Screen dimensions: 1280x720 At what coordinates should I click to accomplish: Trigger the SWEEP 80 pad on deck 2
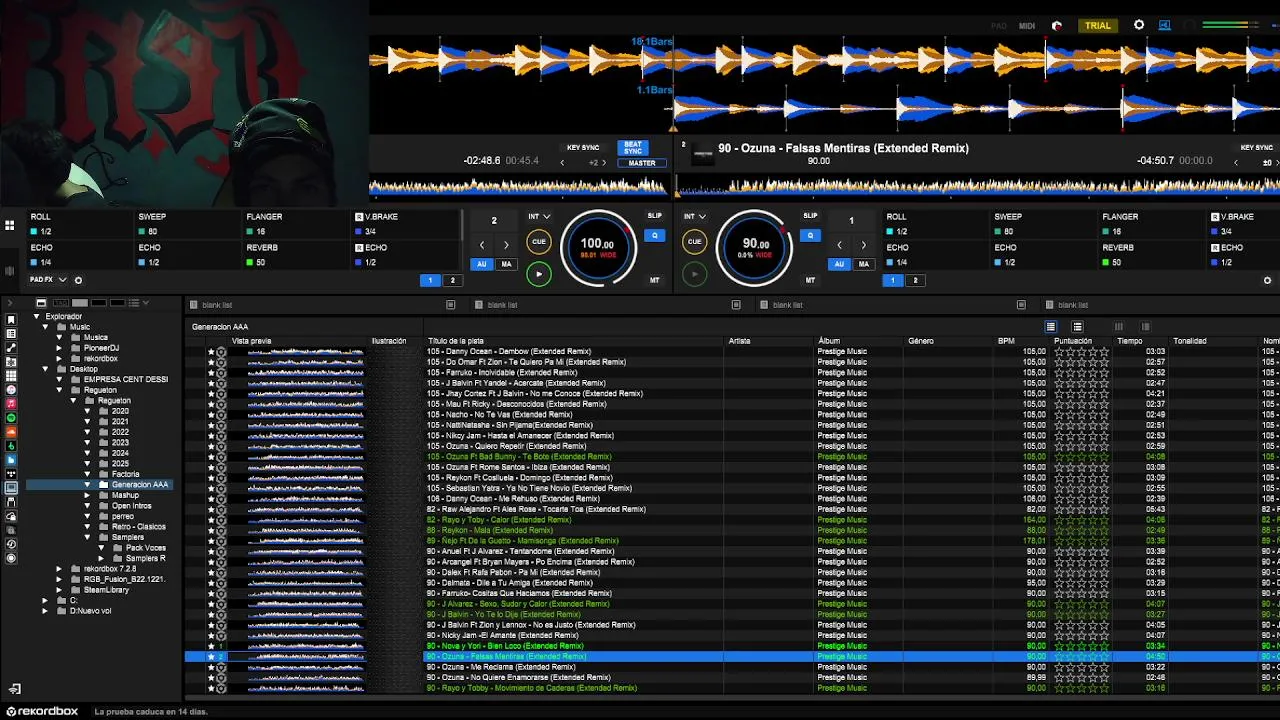tap(1042, 224)
